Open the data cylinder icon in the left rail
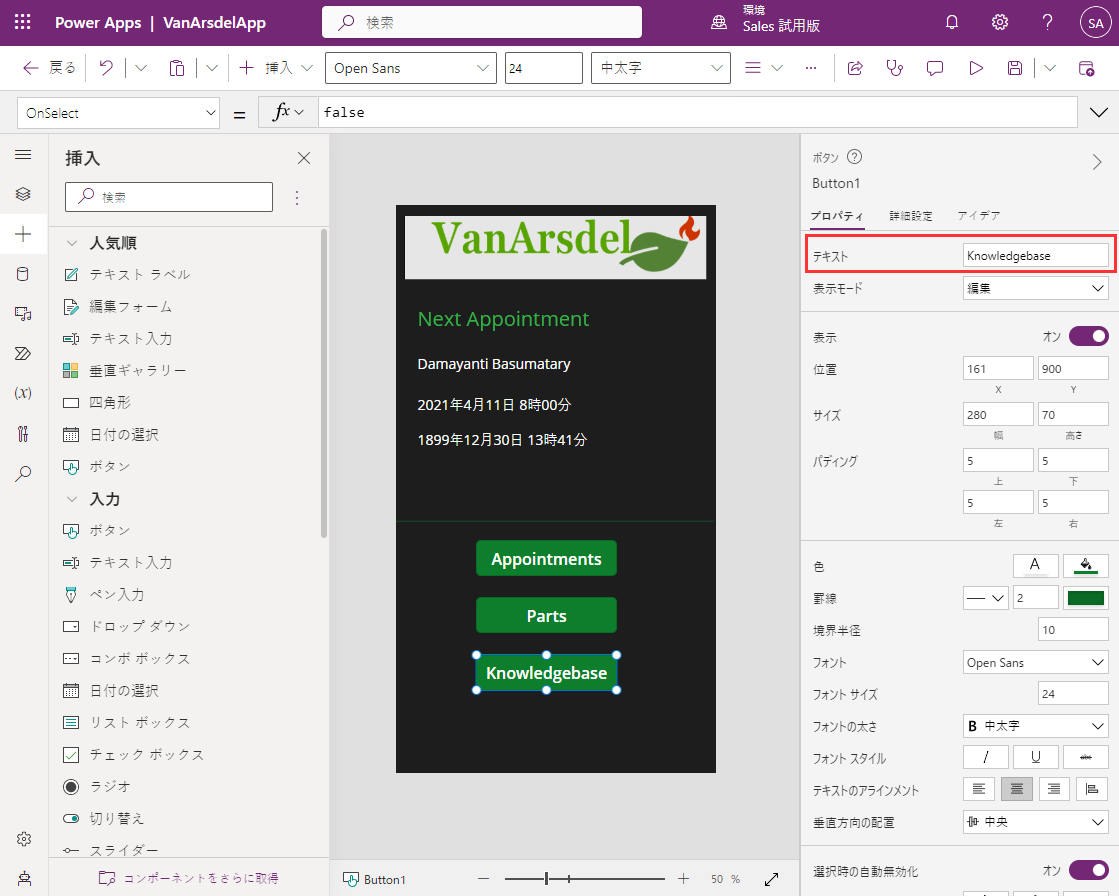The image size is (1119, 896). tap(23, 274)
